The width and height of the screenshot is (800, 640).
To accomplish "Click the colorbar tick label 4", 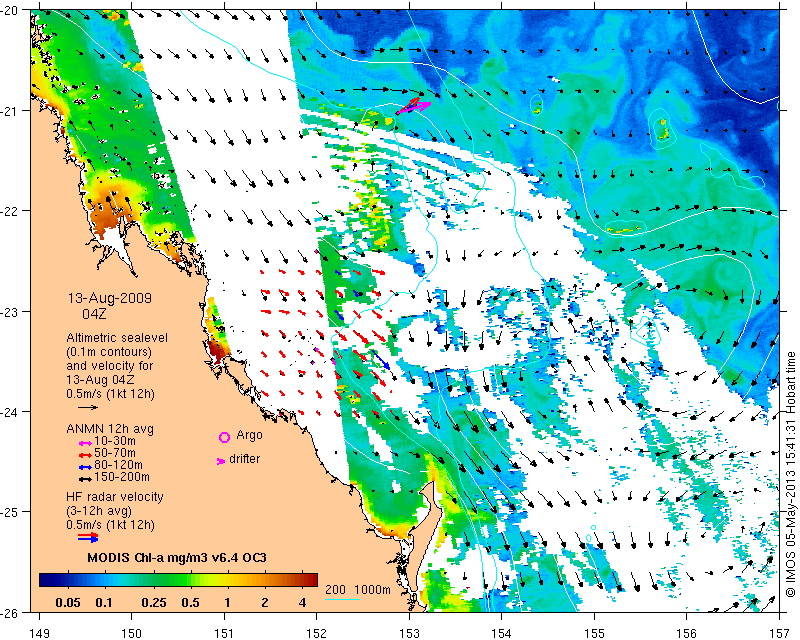I will [303, 603].
